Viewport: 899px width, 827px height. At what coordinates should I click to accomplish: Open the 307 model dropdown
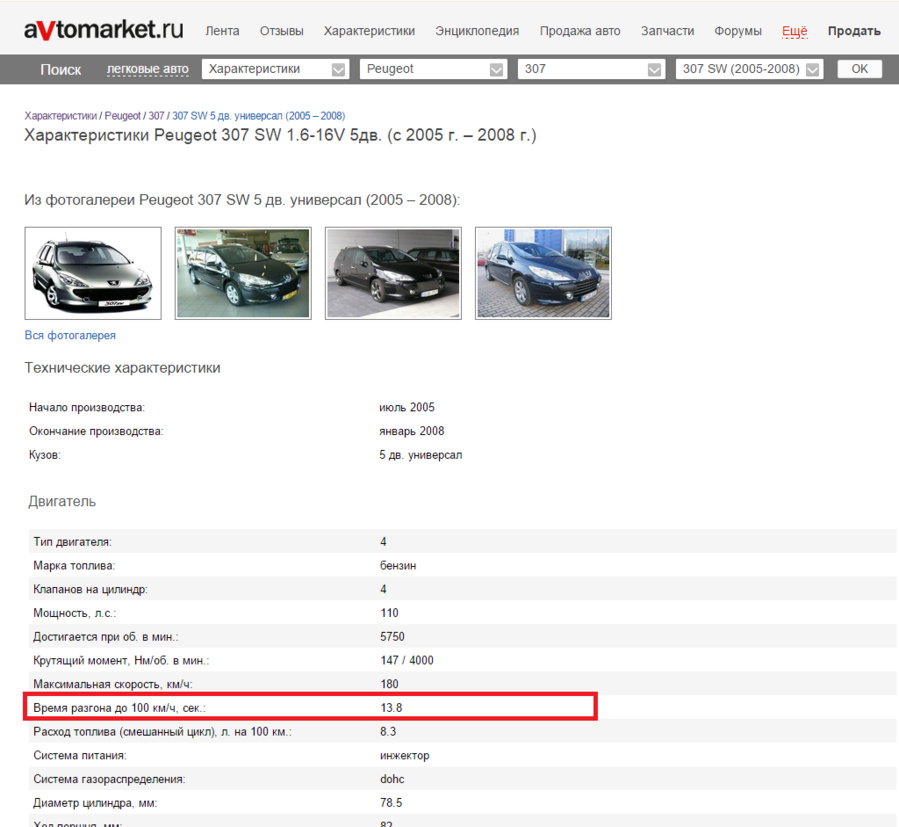(x=592, y=69)
